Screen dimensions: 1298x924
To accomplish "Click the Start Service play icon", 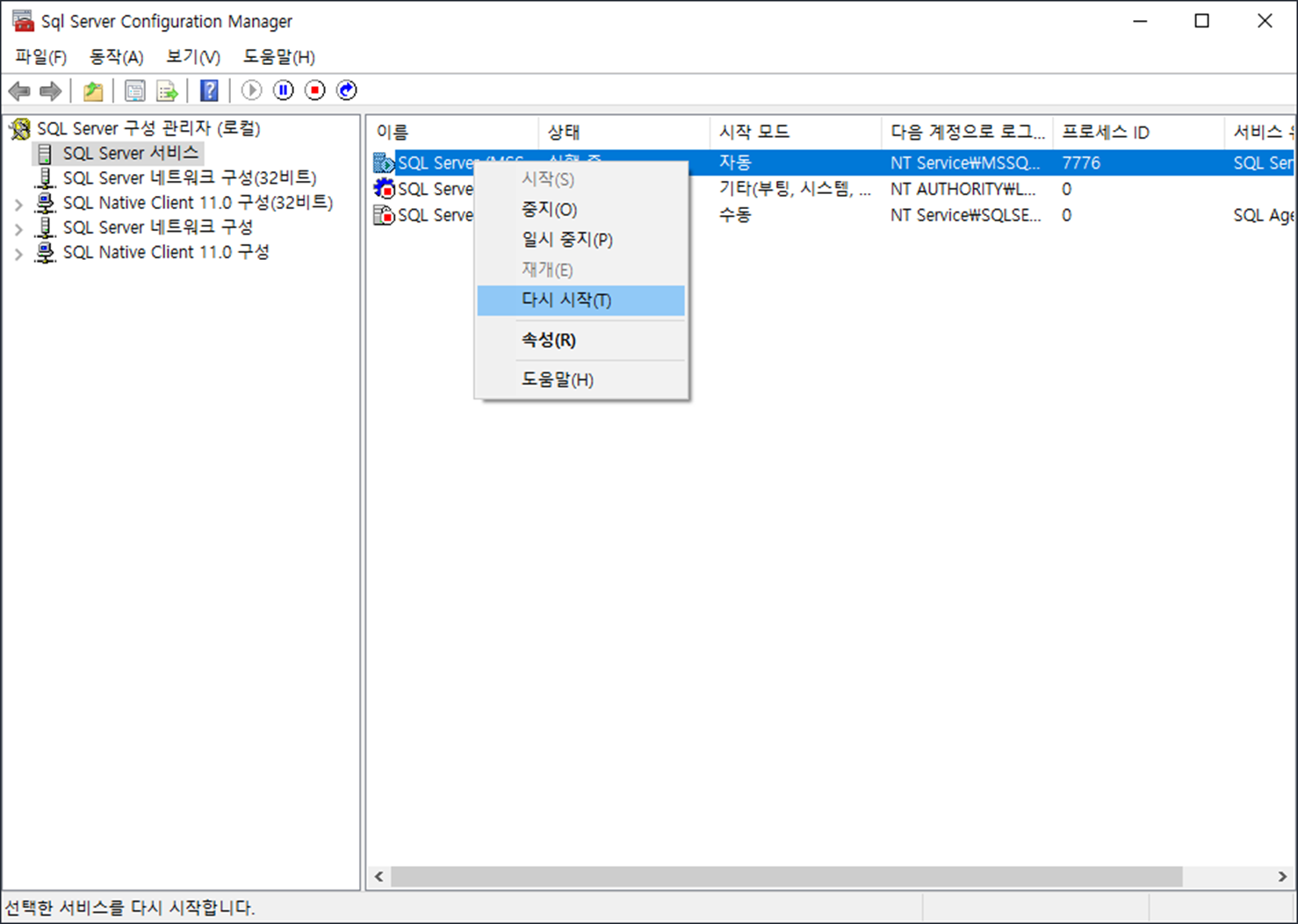I will click(252, 90).
